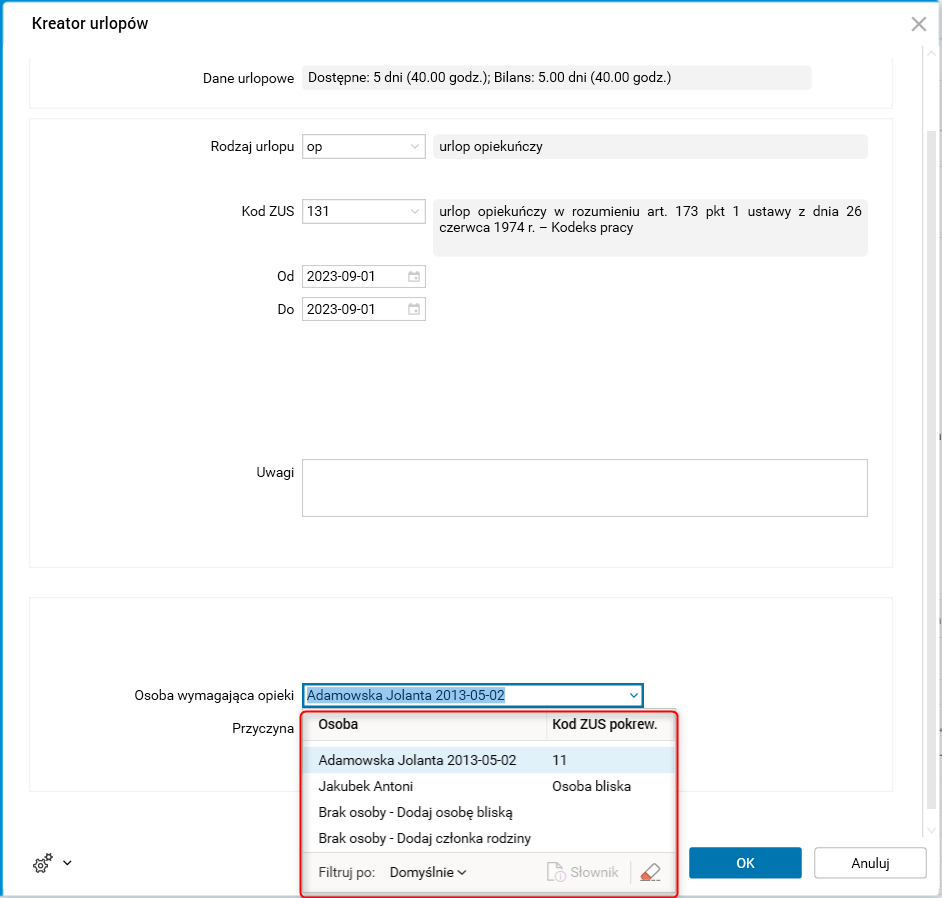The width and height of the screenshot is (942, 898).
Task: Click into the Uwagi text area
Action: click(x=585, y=488)
